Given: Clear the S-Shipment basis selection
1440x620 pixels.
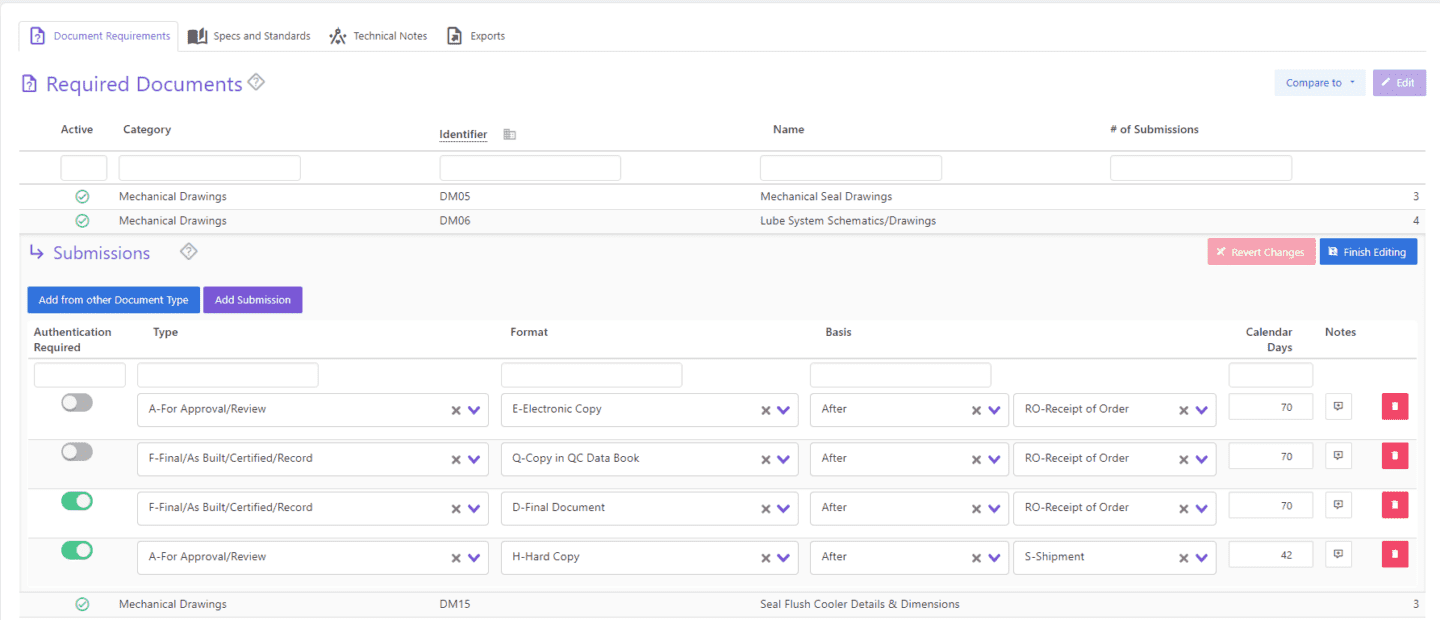Looking at the screenshot, I should coord(1183,557).
